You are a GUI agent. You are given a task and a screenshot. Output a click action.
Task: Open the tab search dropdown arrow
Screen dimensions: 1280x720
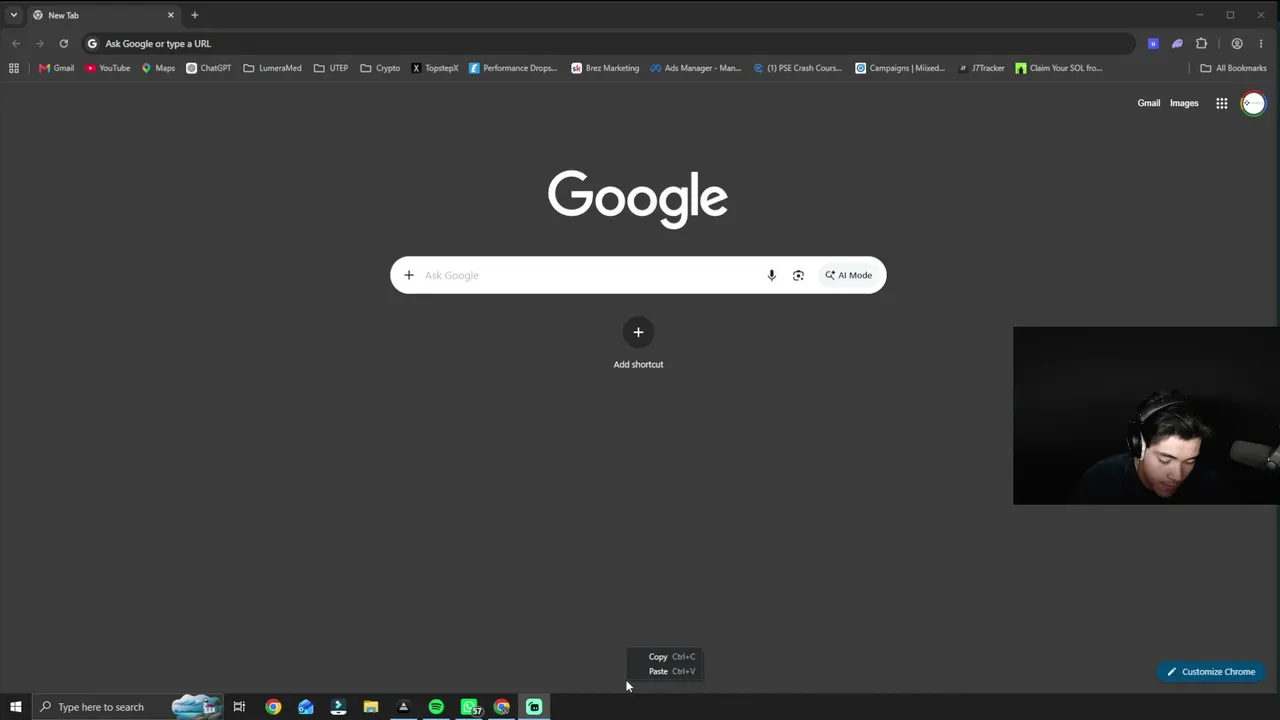[14, 15]
